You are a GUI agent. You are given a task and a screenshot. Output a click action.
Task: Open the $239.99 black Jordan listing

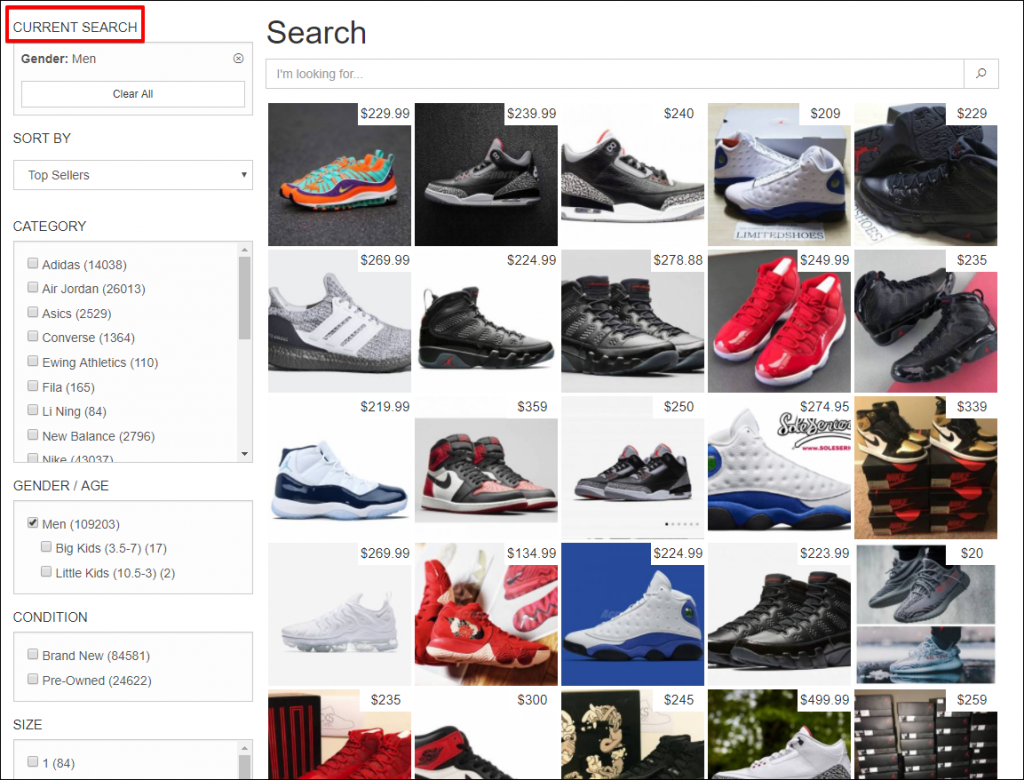pos(486,174)
